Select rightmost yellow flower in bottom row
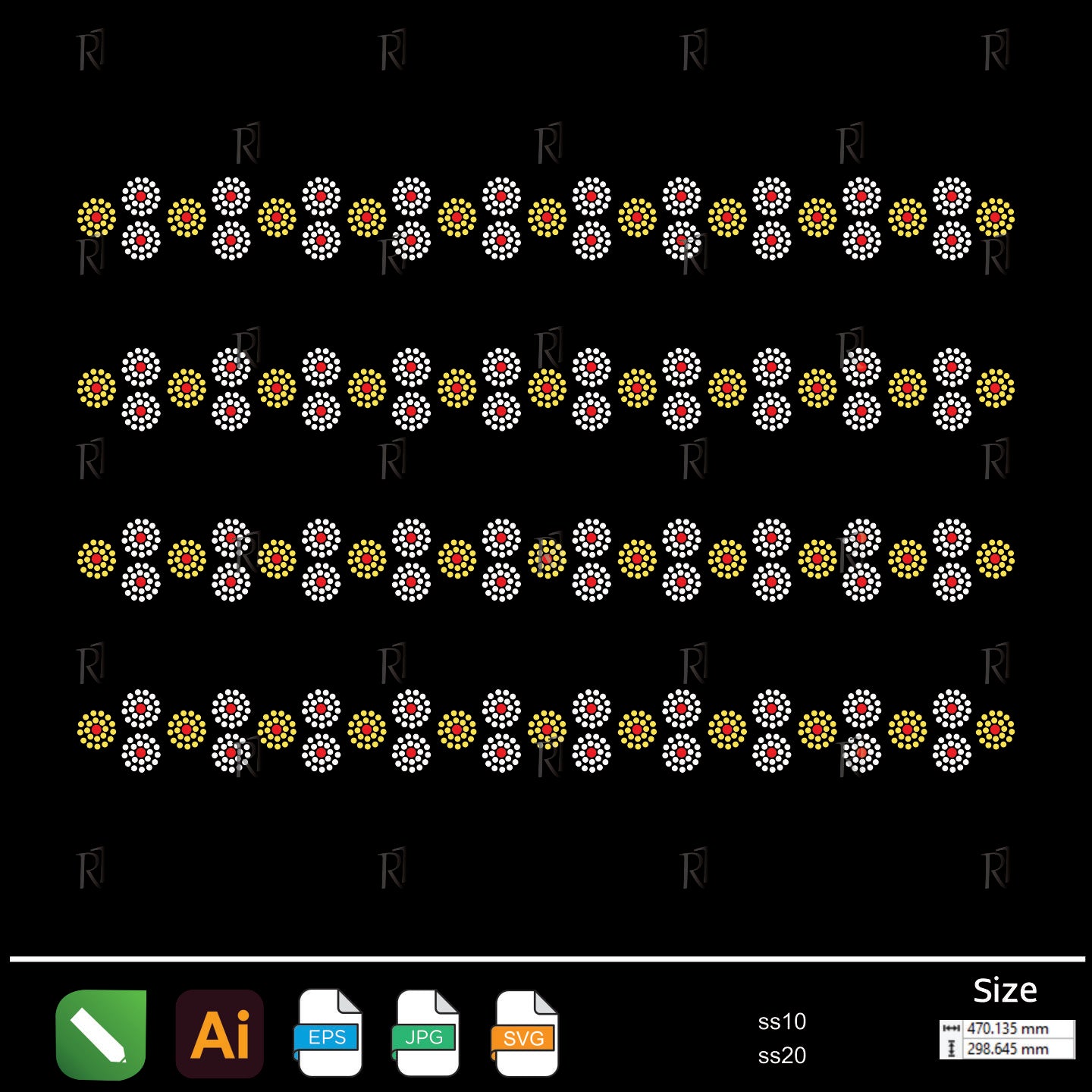The height and width of the screenshot is (1092, 1092). 995,730
